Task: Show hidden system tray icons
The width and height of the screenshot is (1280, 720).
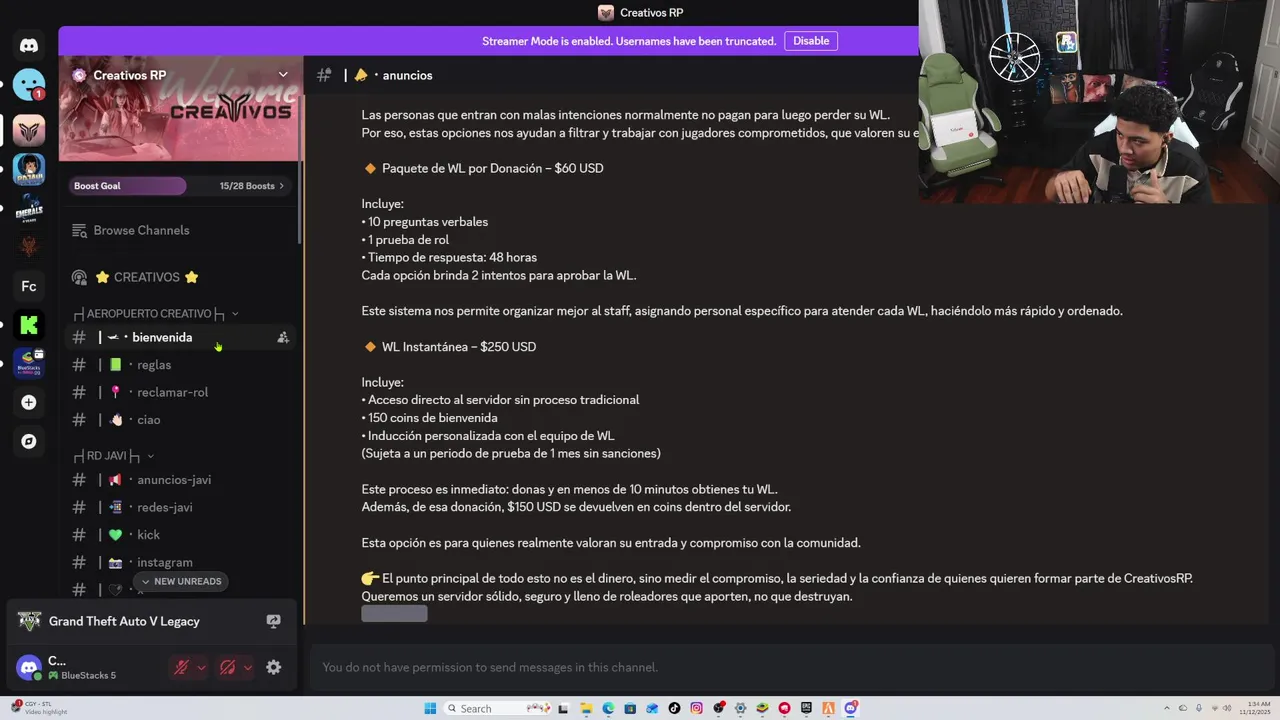Action: pyautogui.click(x=1167, y=708)
